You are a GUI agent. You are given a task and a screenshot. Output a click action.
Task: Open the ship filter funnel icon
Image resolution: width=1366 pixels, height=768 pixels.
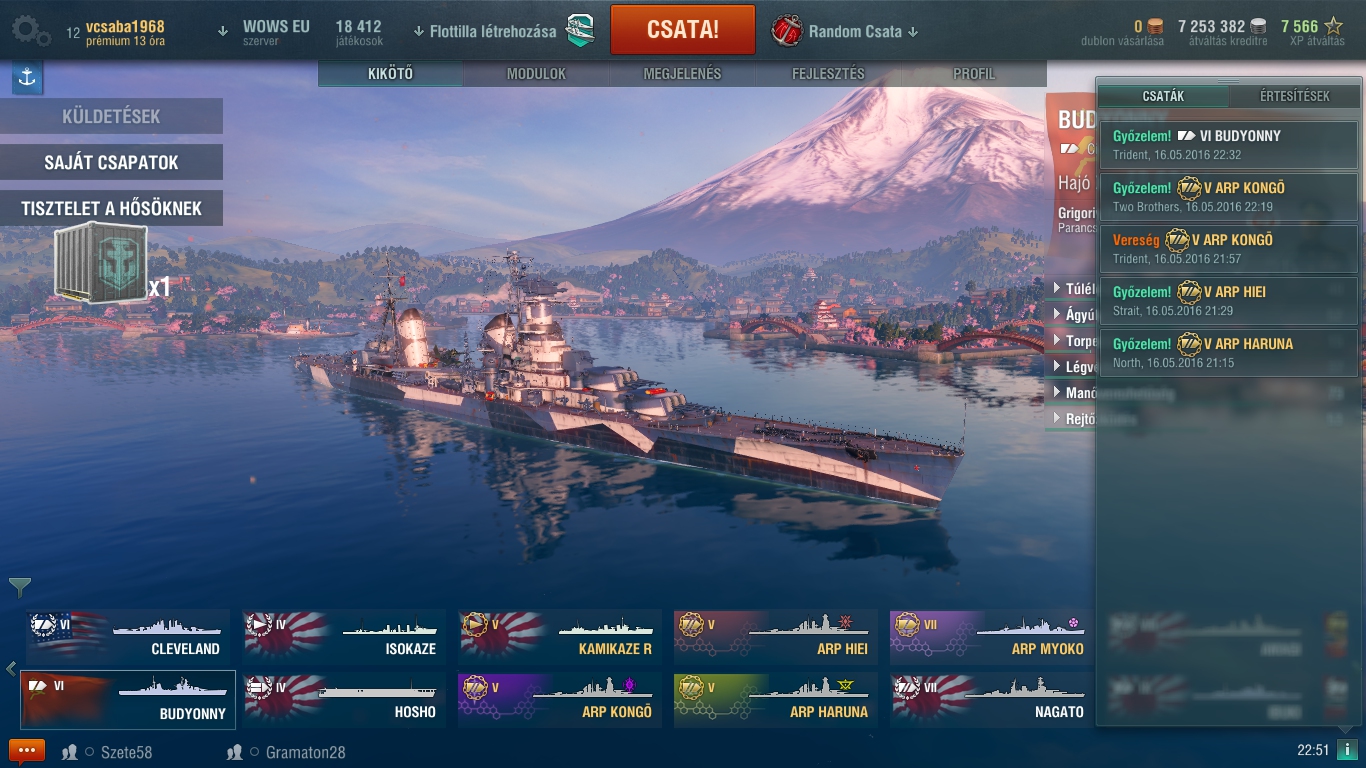pyautogui.click(x=19, y=587)
